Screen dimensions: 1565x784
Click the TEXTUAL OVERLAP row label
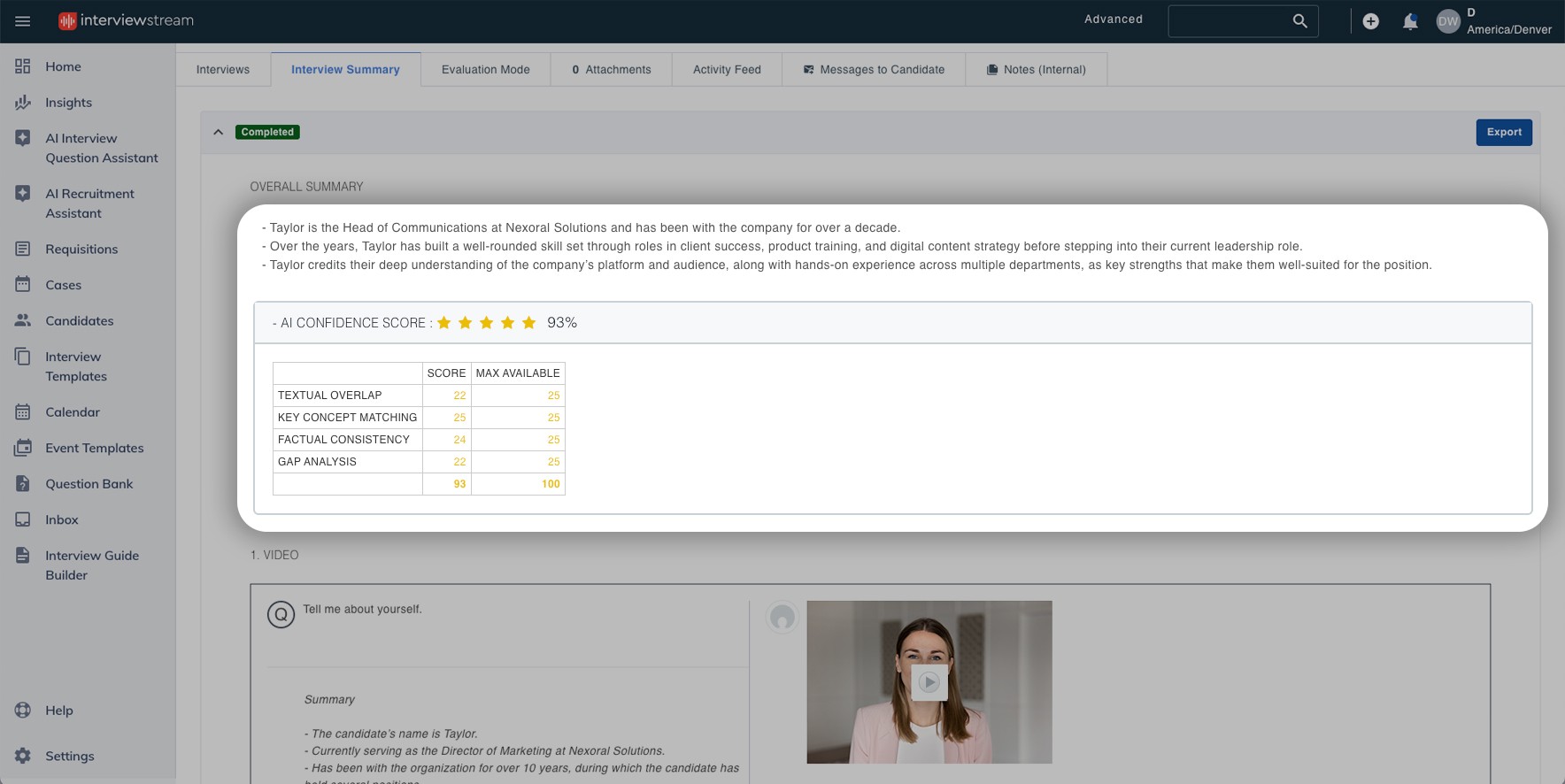pyautogui.click(x=329, y=396)
